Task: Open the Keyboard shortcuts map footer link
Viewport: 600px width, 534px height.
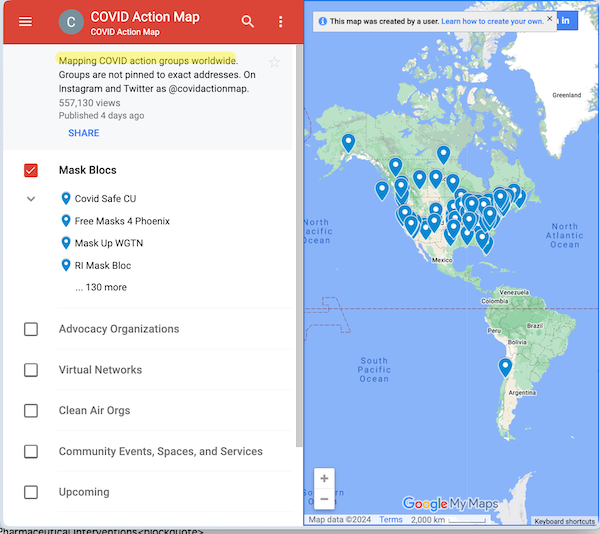Action: tap(564, 521)
